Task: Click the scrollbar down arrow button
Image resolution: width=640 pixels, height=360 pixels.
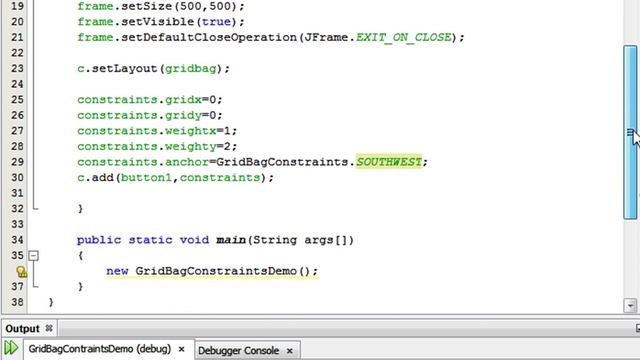Action: tap(630, 305)
